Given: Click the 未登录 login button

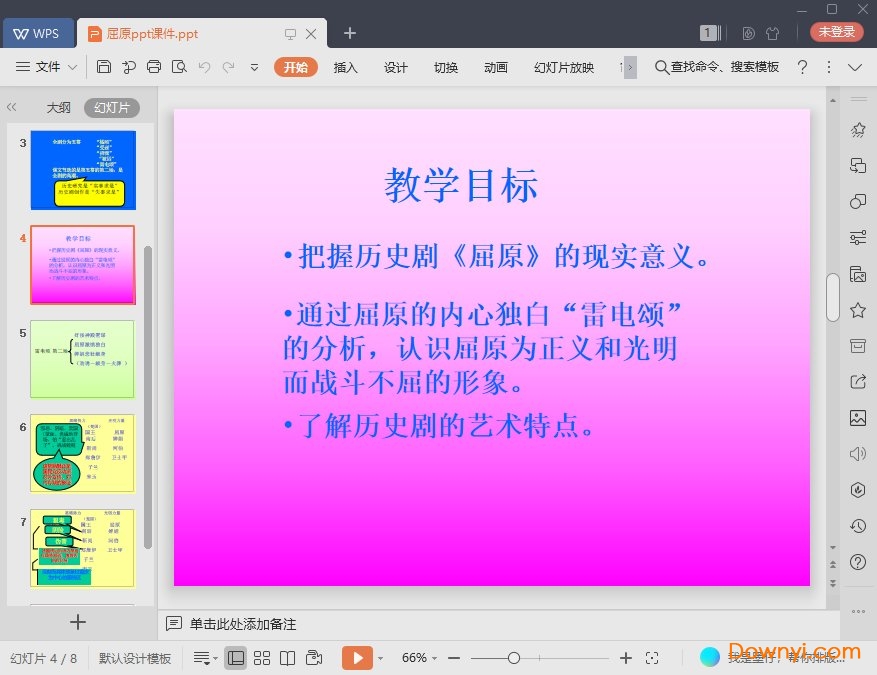Looking at the screenshot, I should (836, 32).
